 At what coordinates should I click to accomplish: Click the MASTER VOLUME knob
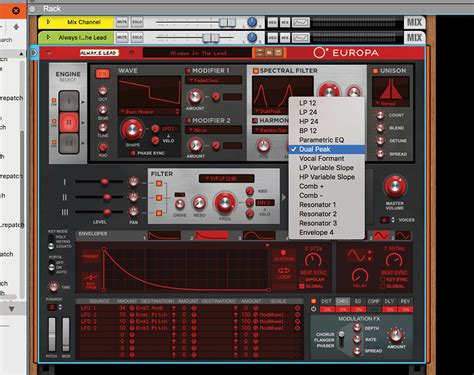[395, 187]
